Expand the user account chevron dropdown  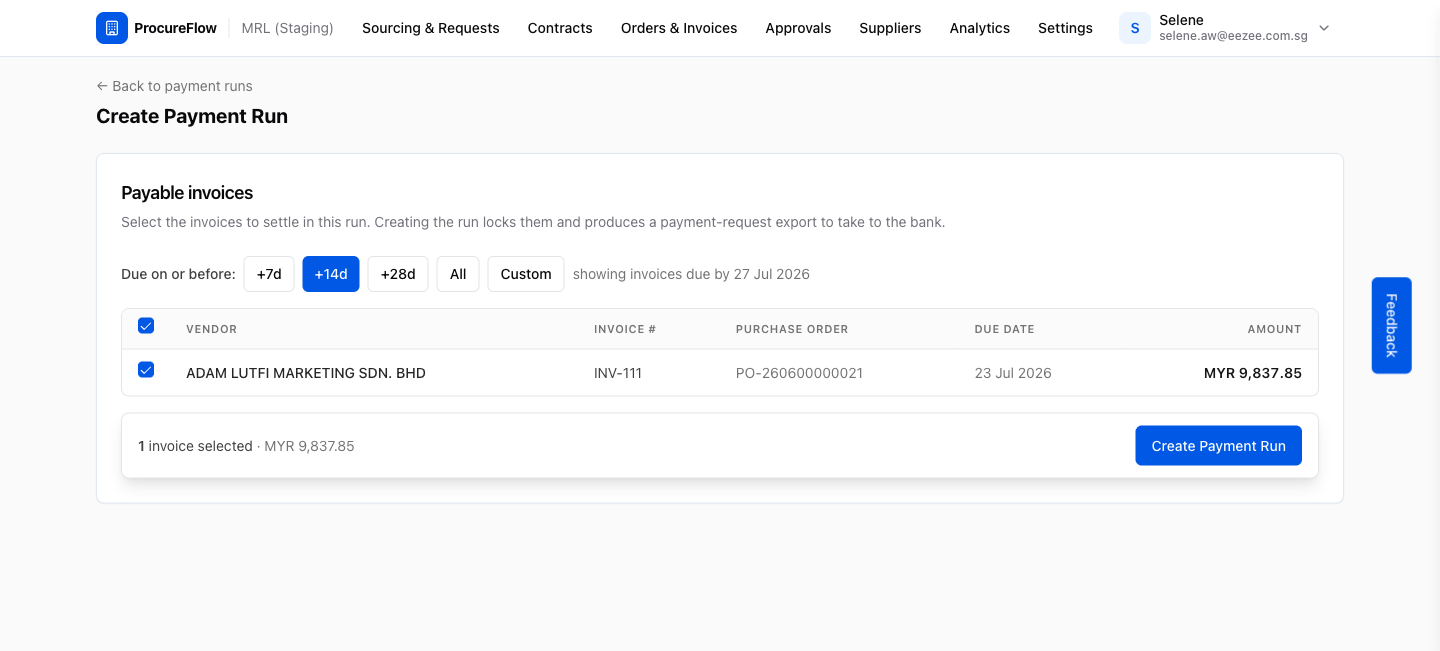tap(1324, 28)
